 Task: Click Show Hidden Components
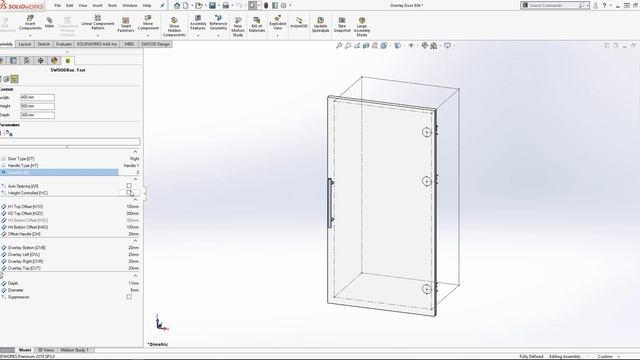pyautogui.click(x=174, y=27)
